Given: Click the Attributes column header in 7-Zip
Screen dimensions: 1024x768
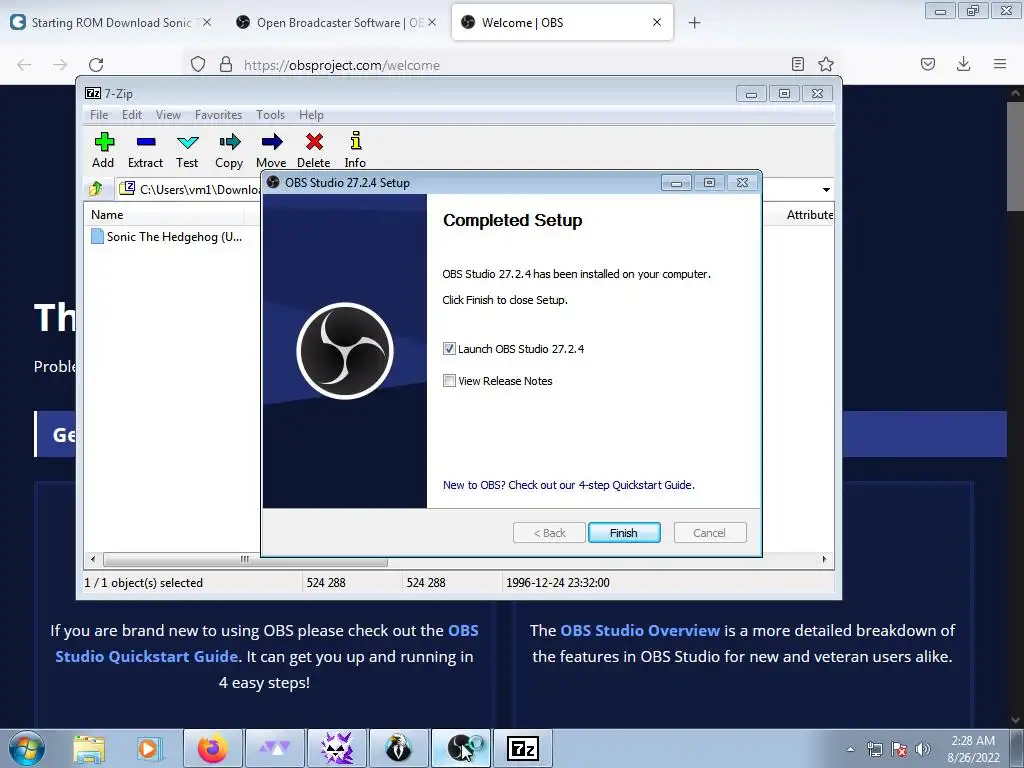Looking at the screenshot, I should pyautogui.click(x=809, y=215).
